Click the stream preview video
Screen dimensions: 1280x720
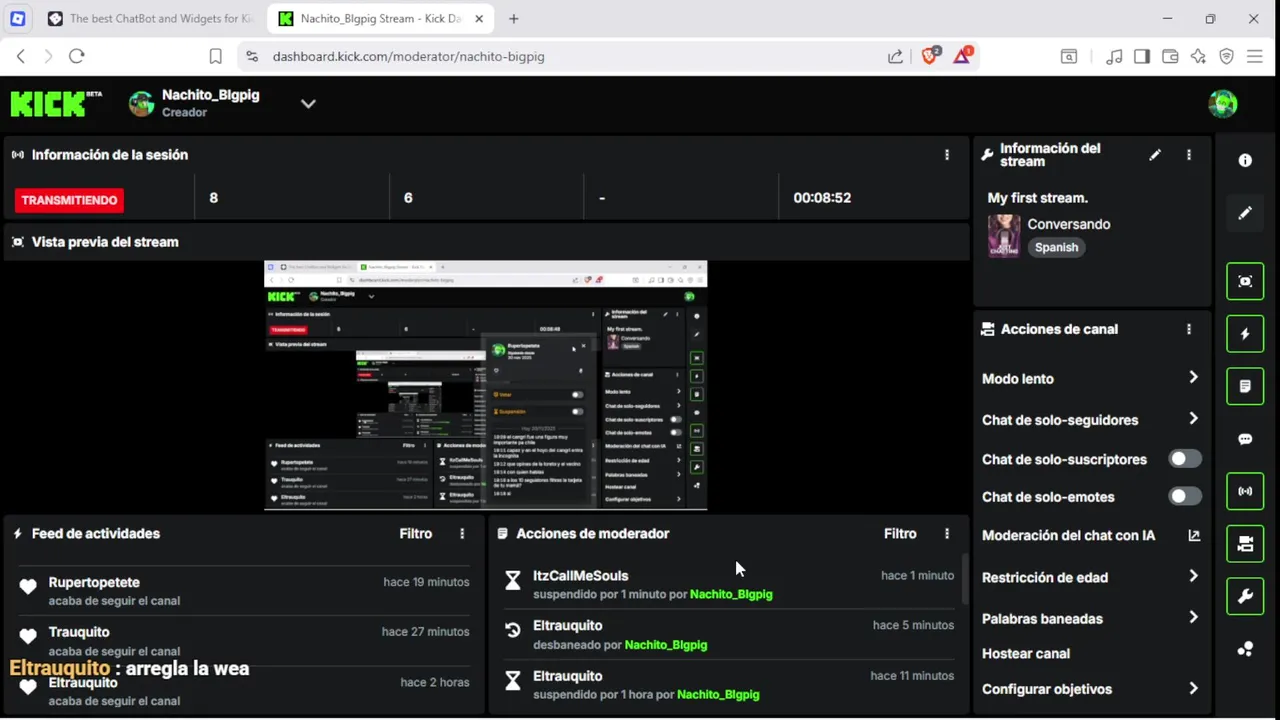486,385
